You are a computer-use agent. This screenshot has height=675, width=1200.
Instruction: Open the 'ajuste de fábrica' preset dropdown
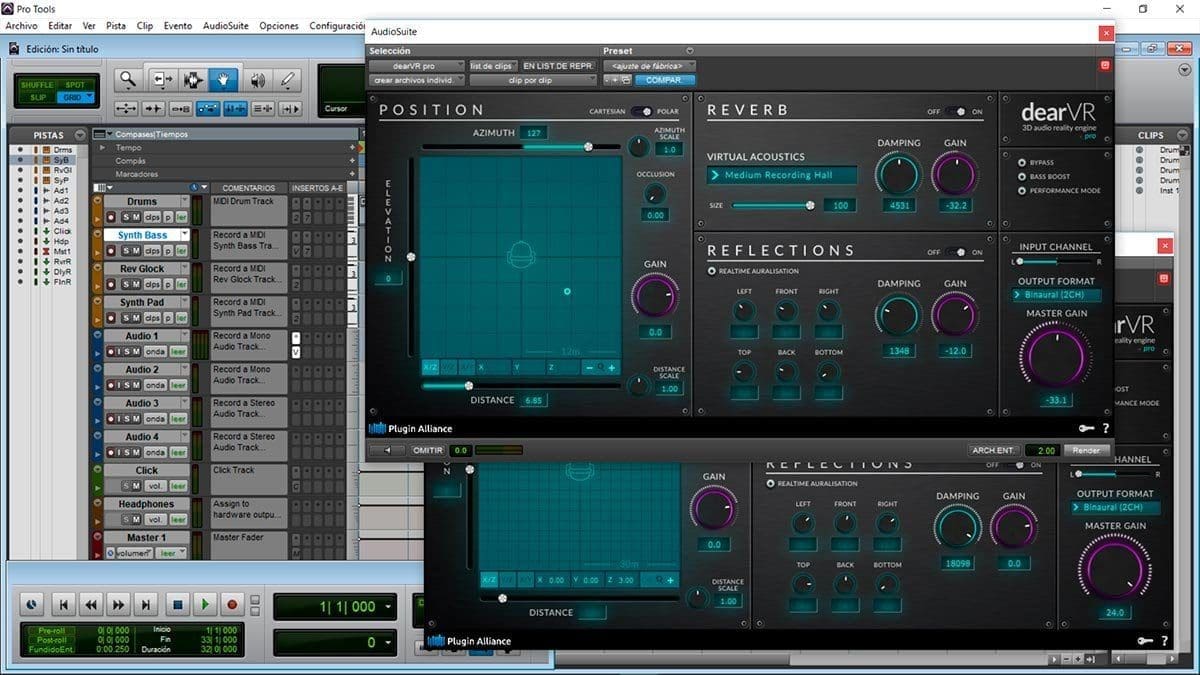pyautogui.click(x=648, y=66)
